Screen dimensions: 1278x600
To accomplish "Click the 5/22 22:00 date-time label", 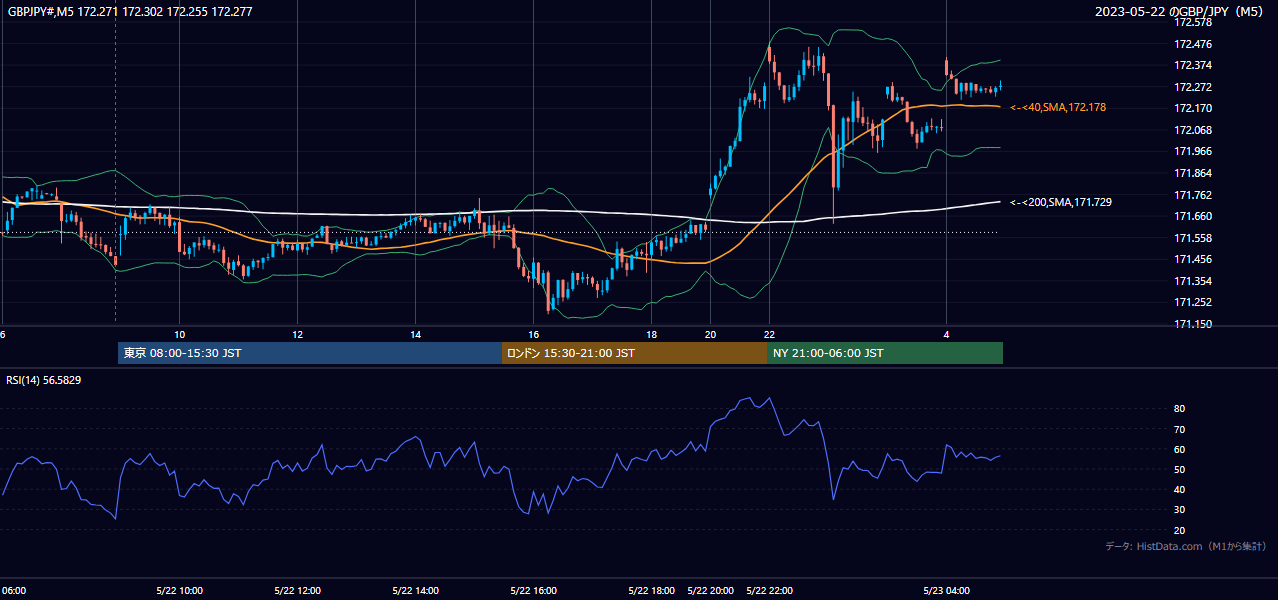I will (770, 590).
